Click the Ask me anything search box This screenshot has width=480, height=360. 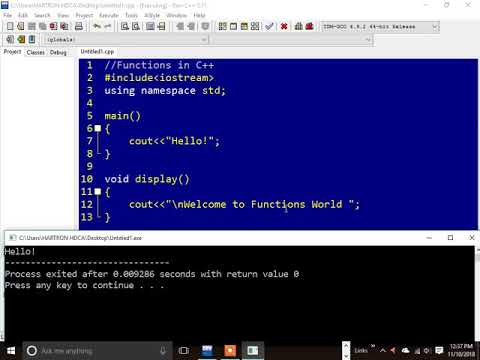pos(97,351)
